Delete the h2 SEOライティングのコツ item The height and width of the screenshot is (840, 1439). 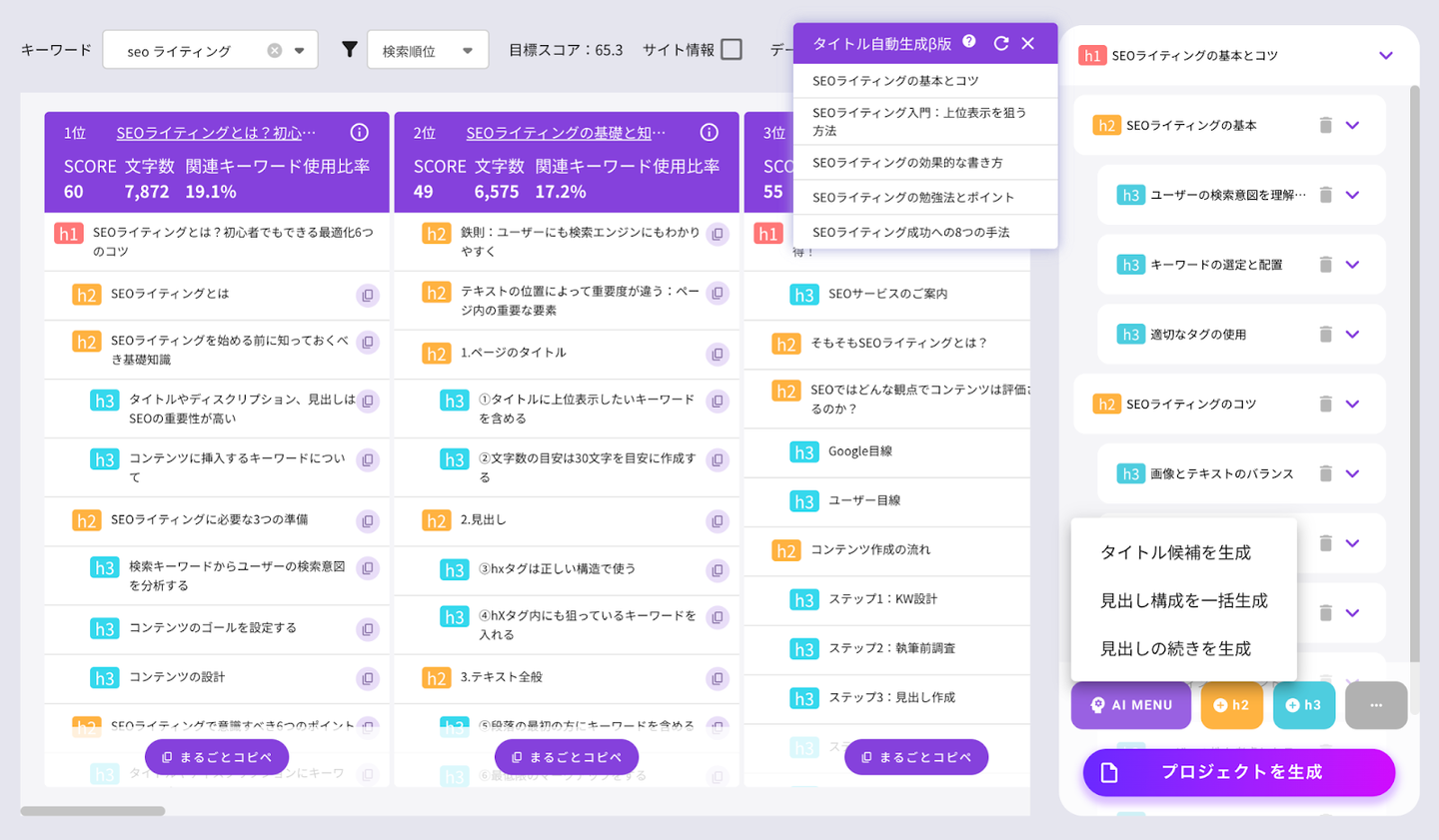[1325, 404]
